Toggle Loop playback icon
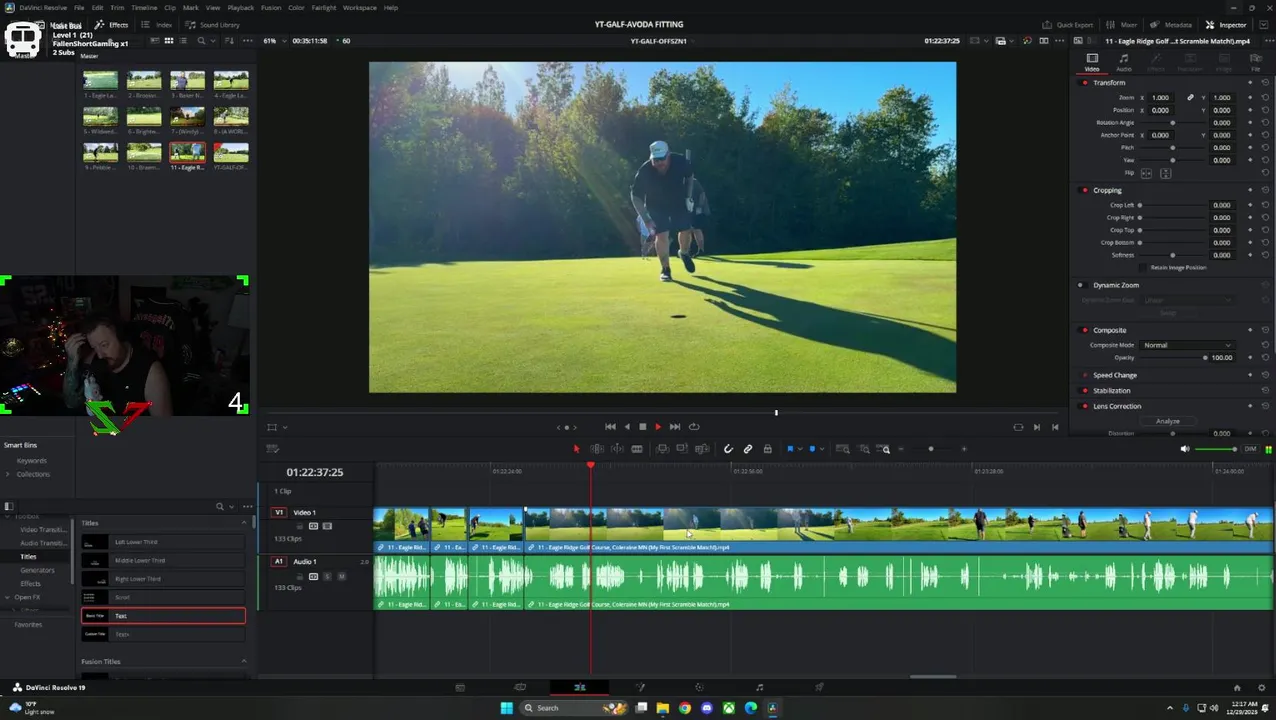Screen dimensions: 1276x720 coord(694,427)
